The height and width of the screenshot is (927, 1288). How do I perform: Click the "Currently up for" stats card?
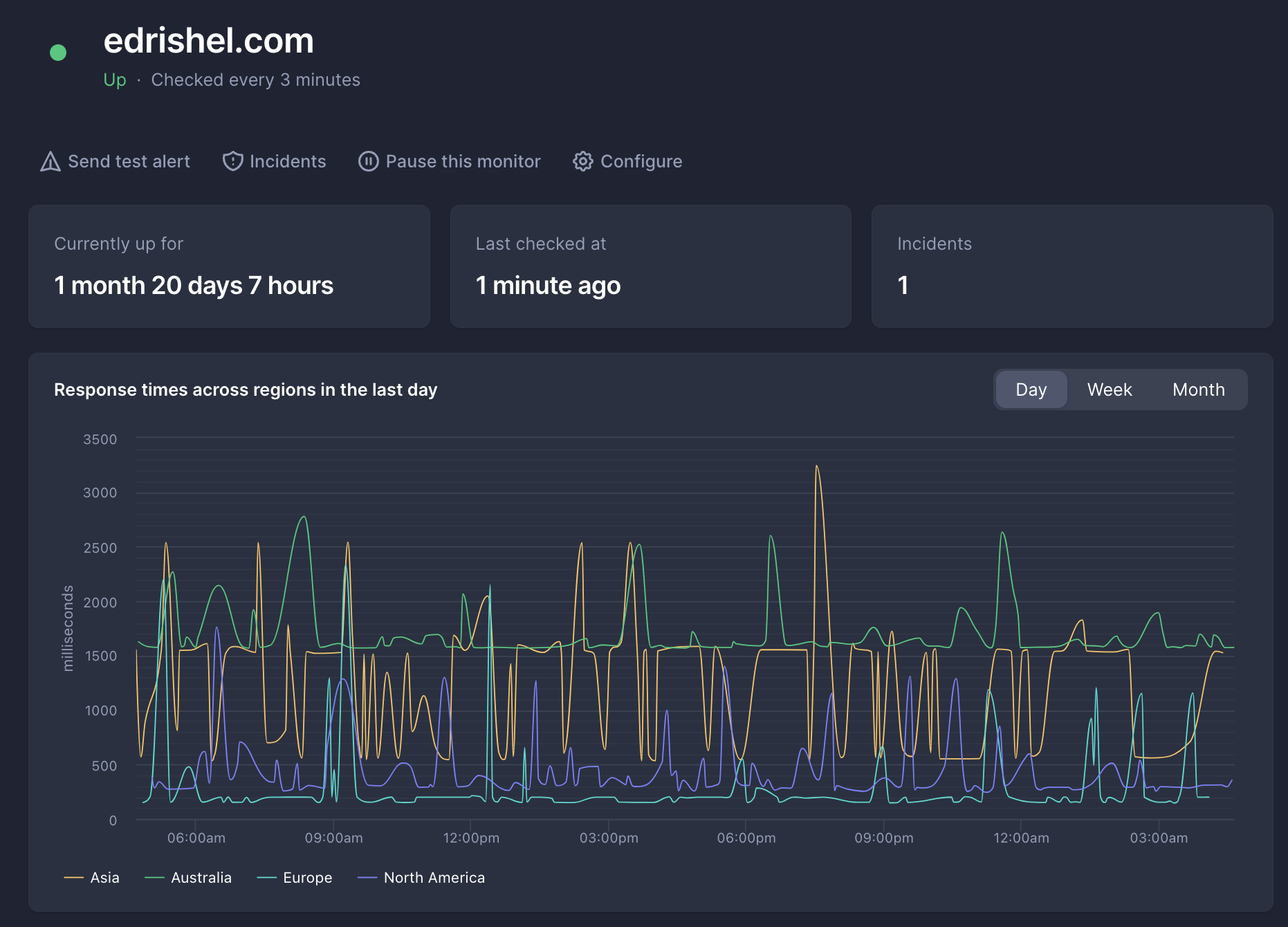click(x=229, y=266)
